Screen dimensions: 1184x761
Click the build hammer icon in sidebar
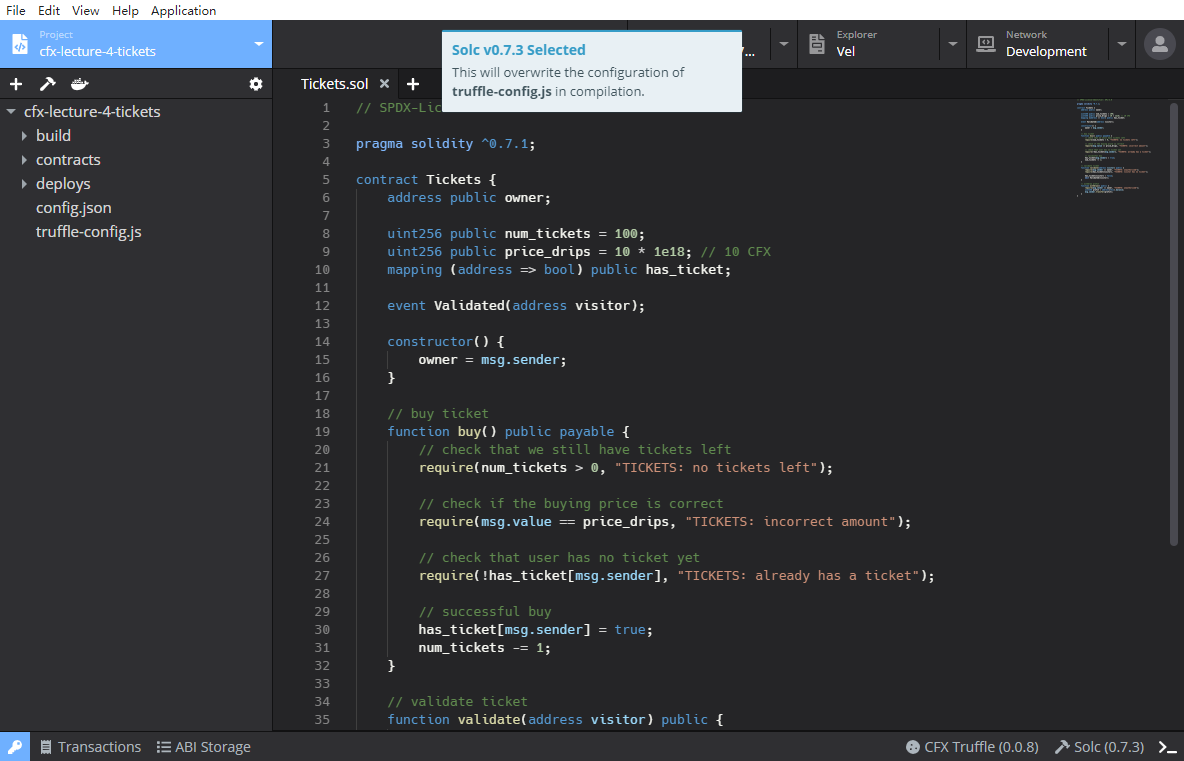click(47, 84)
